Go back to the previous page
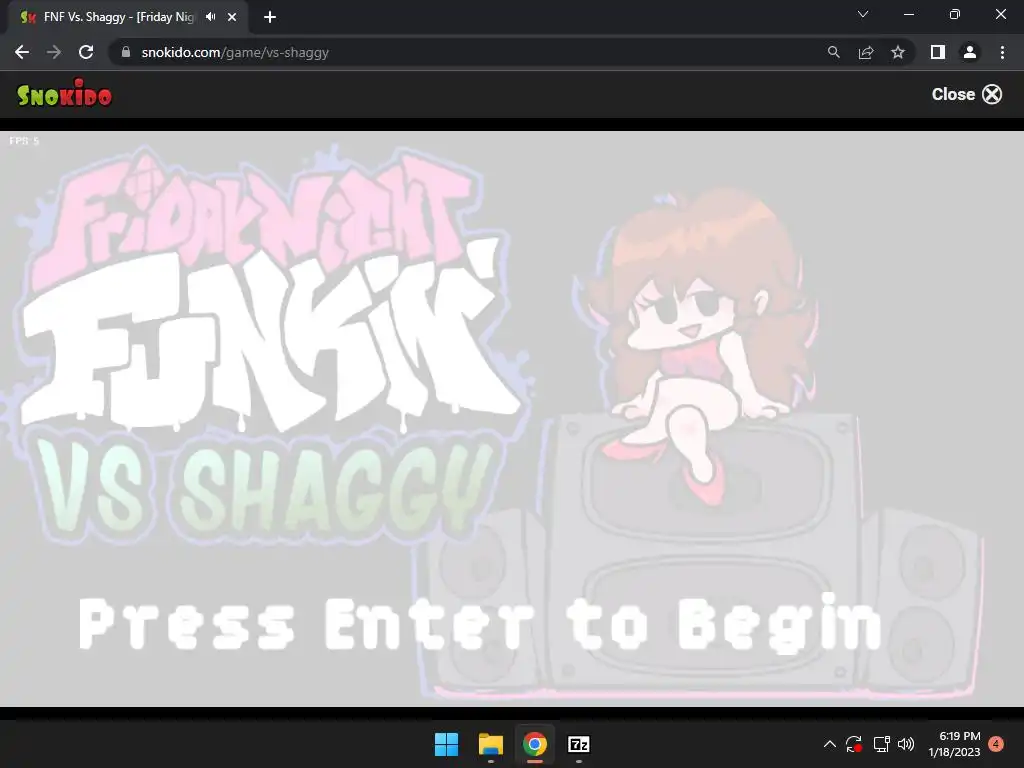The width and height of the screenshot is (1024, 768). tap(22, 52)
